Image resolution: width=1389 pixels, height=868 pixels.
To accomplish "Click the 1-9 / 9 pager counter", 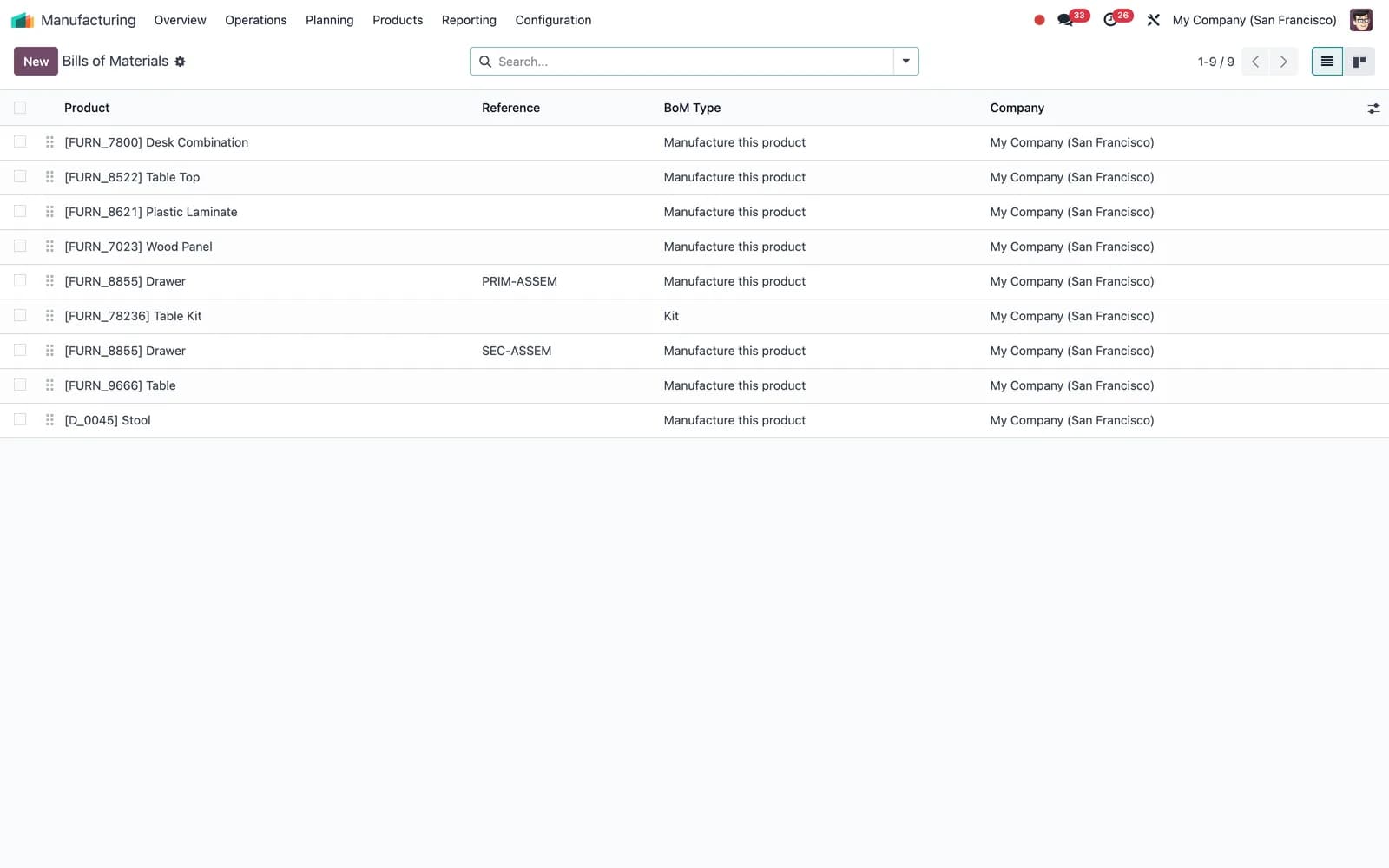I will point(1215,62).
